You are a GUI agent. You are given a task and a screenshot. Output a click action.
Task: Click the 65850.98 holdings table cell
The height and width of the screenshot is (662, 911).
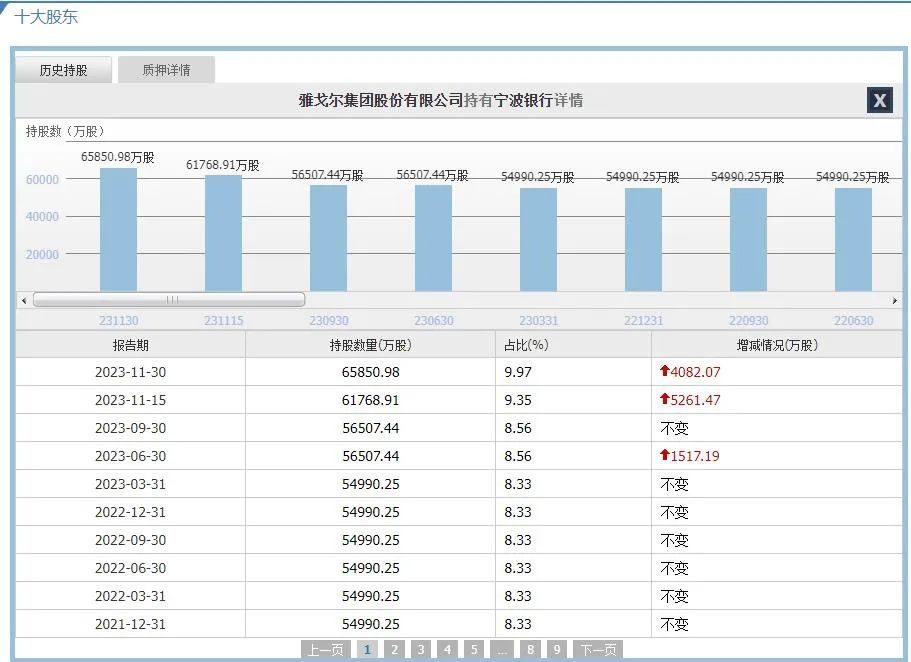pyautogui.click(x=371, y=372)
